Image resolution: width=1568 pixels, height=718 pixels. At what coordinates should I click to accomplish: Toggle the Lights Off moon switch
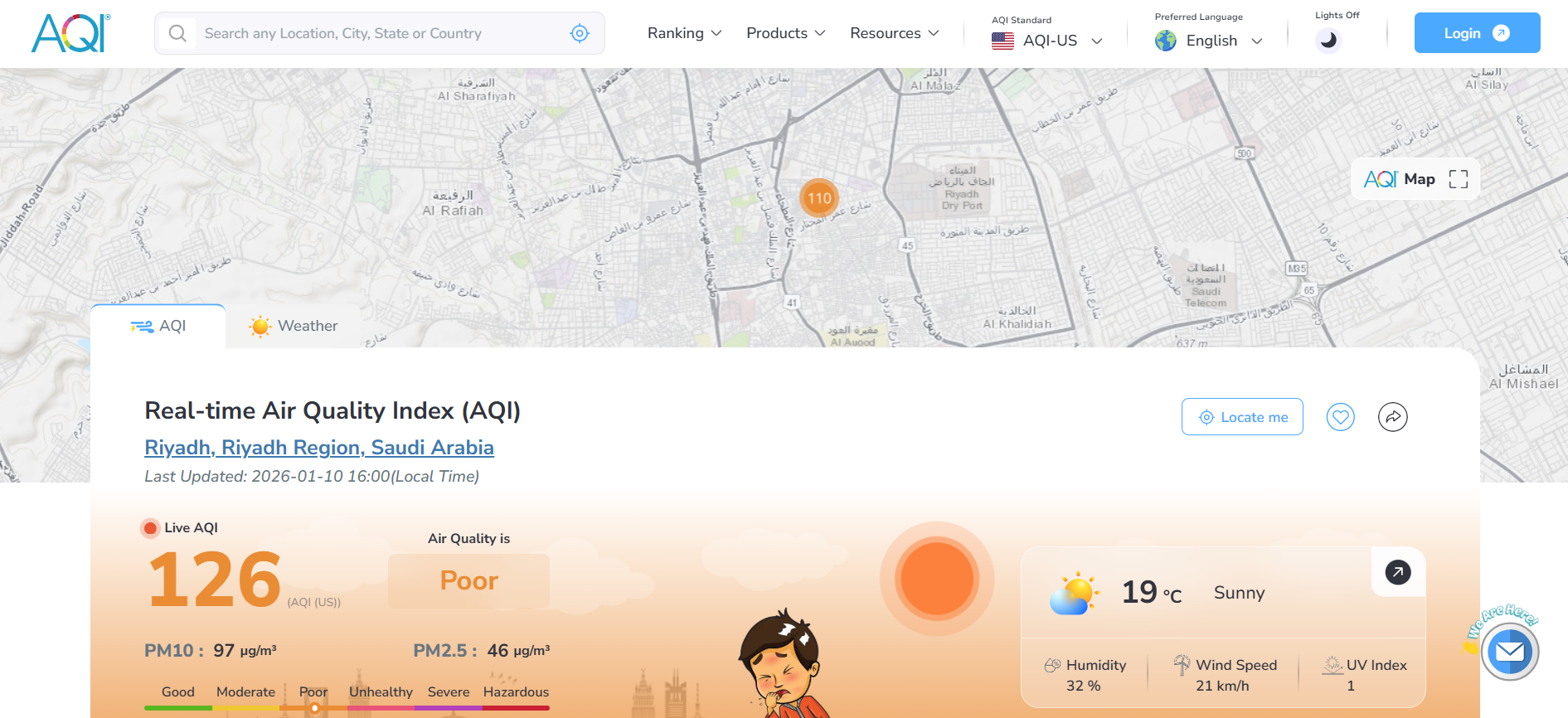click(x=1328, y=40)
